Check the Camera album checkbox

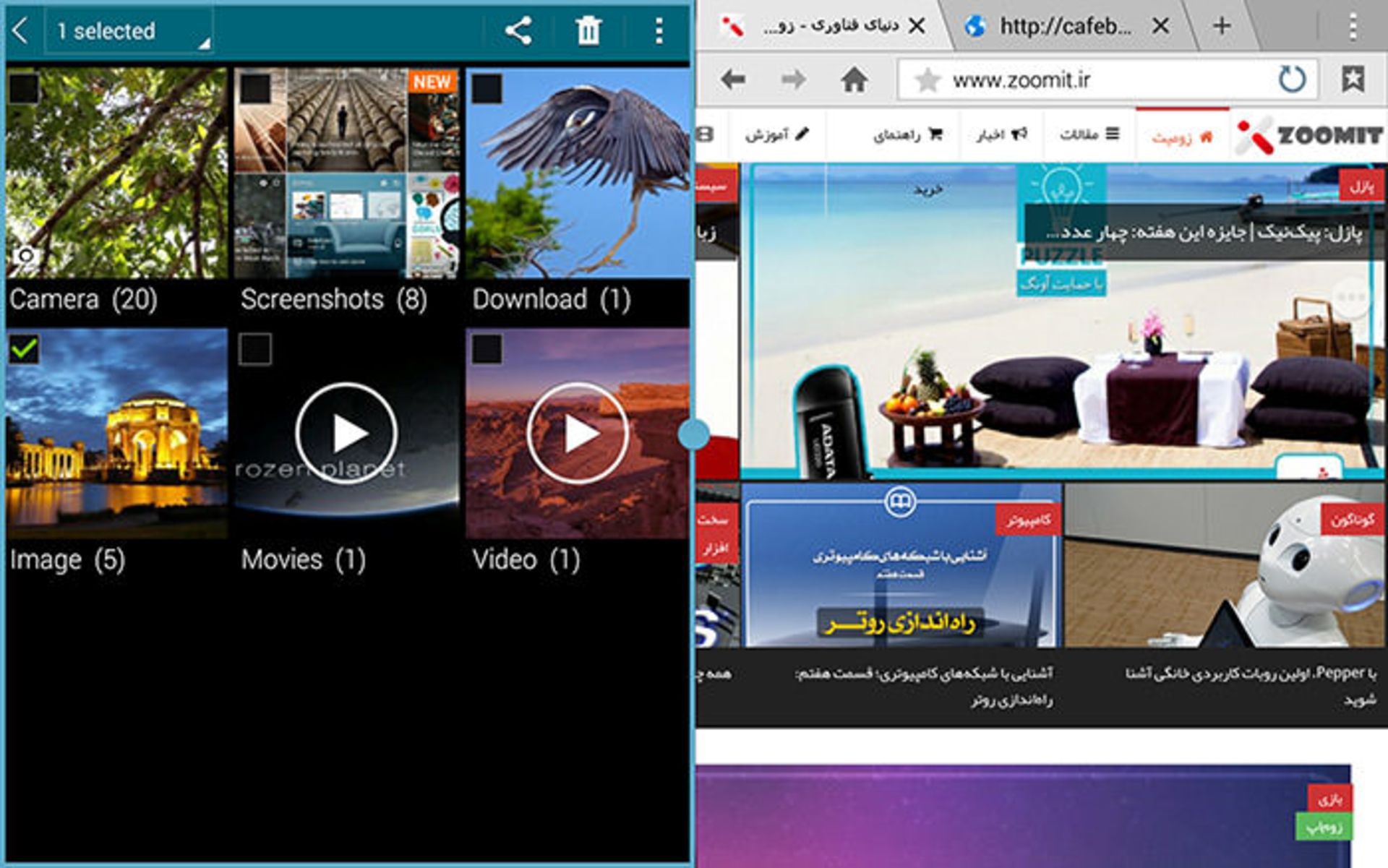(x=24, y=87)
